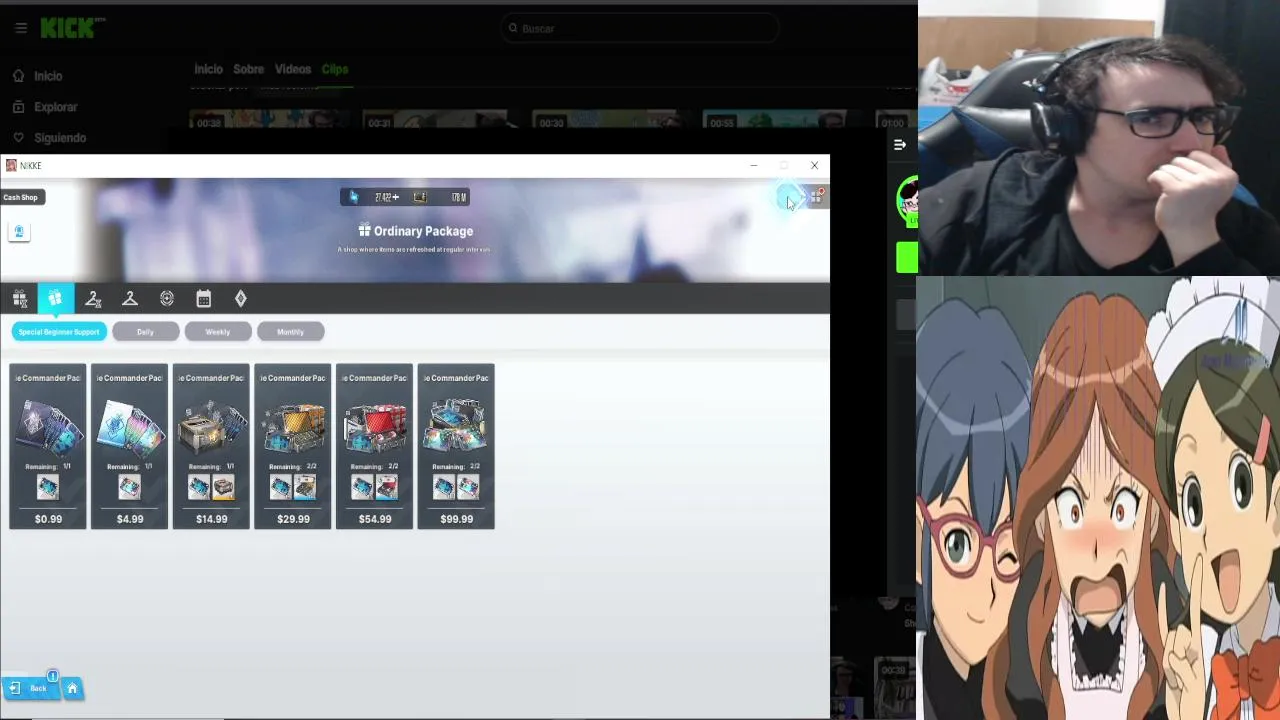This screenshot has height=720, width=1280.
Task: Select the Special Beginner Support tab
Action: click(59, 332)
